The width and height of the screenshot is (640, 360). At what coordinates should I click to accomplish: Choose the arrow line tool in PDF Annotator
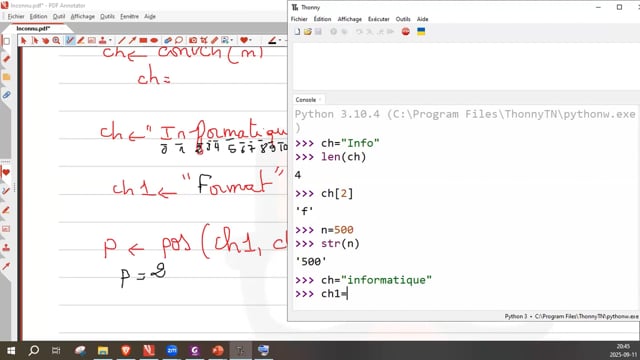coord(132,40)
